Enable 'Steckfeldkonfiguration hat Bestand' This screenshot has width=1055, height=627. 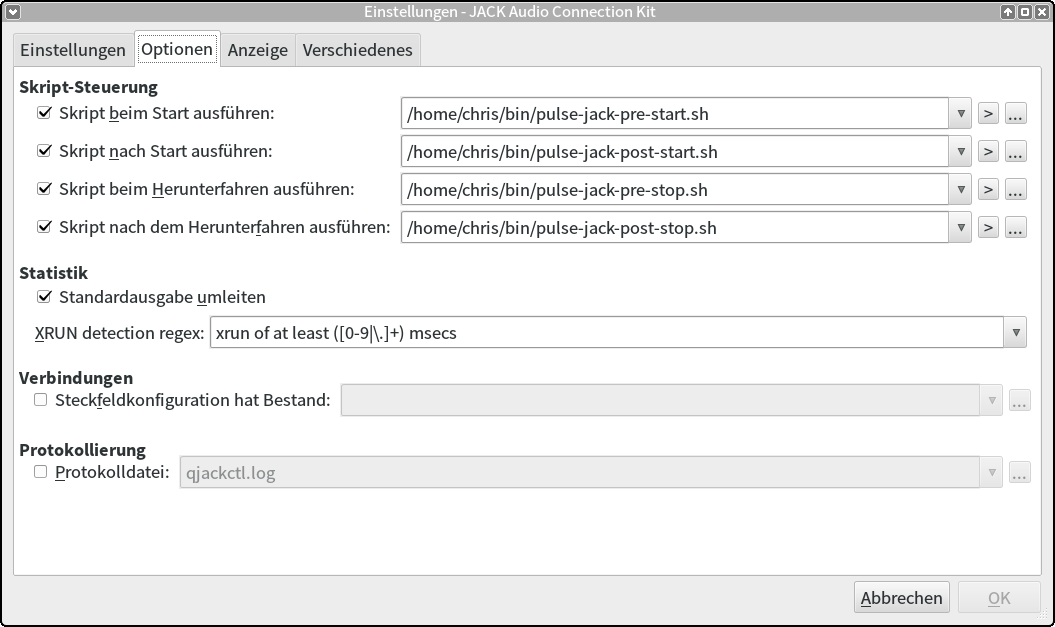point(41,400)
